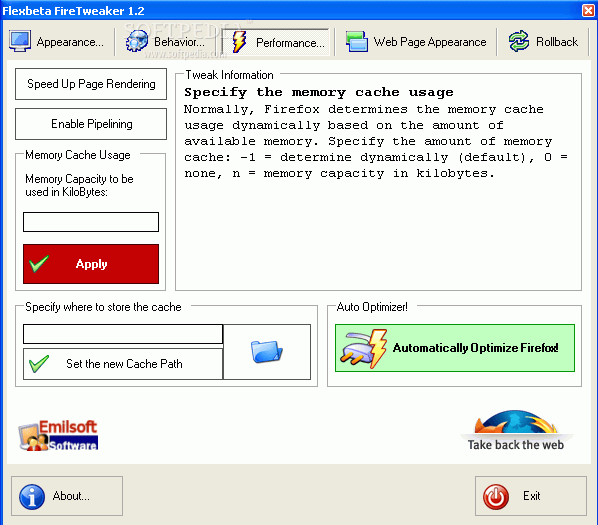The width and height of the screenshot is (598, 525).
Task: Switch to the Behavior tab
Action: 166,42
